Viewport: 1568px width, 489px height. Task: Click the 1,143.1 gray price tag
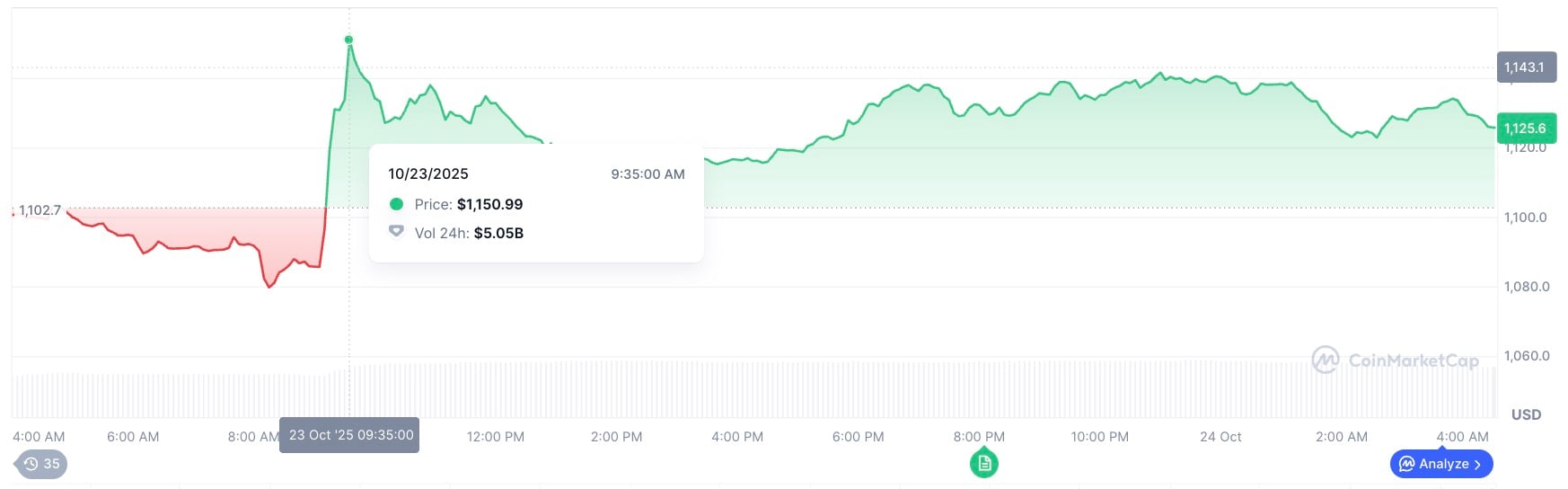click(x=1525, y=67)
